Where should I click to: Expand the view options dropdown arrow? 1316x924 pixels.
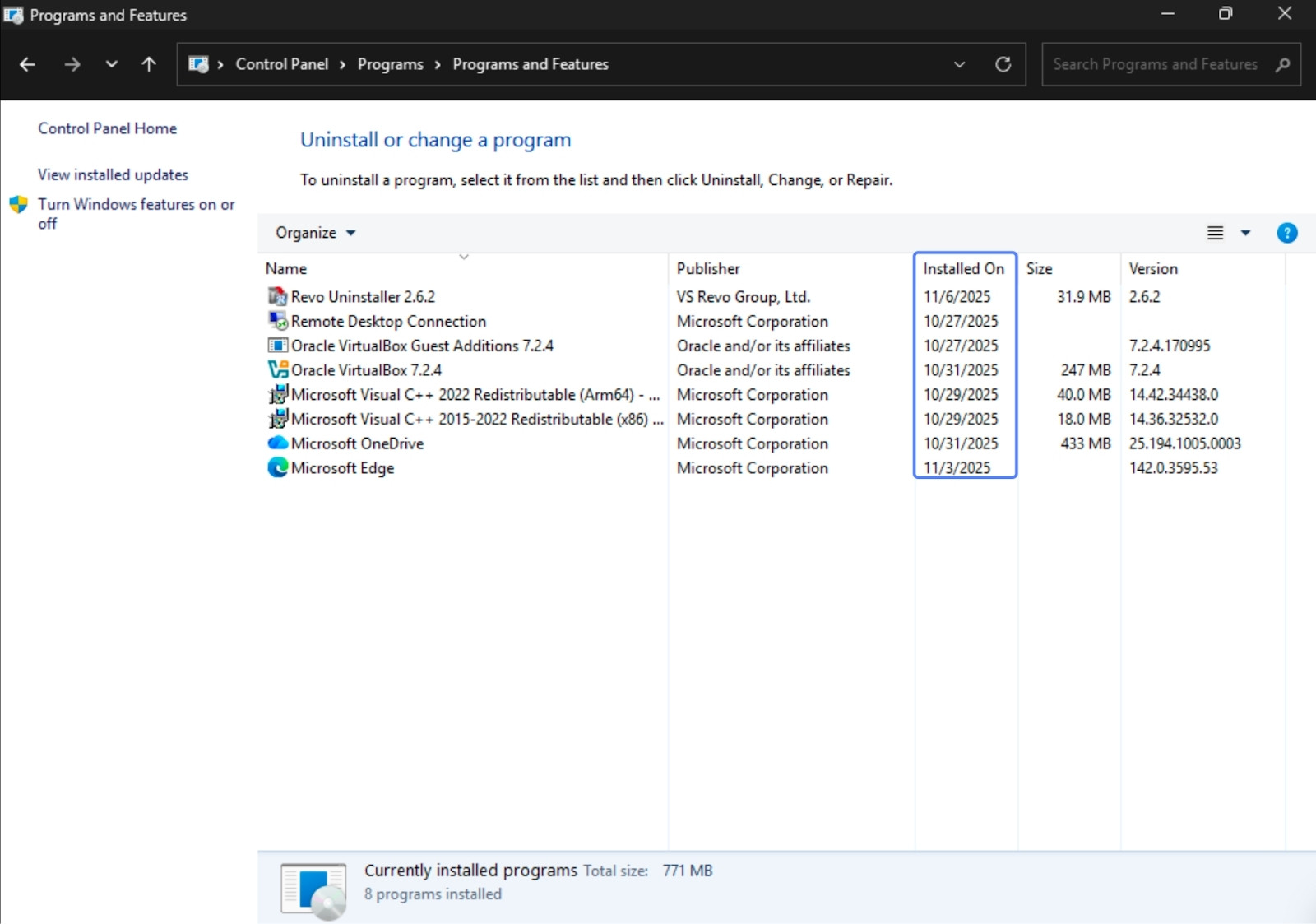(1245, 233)
